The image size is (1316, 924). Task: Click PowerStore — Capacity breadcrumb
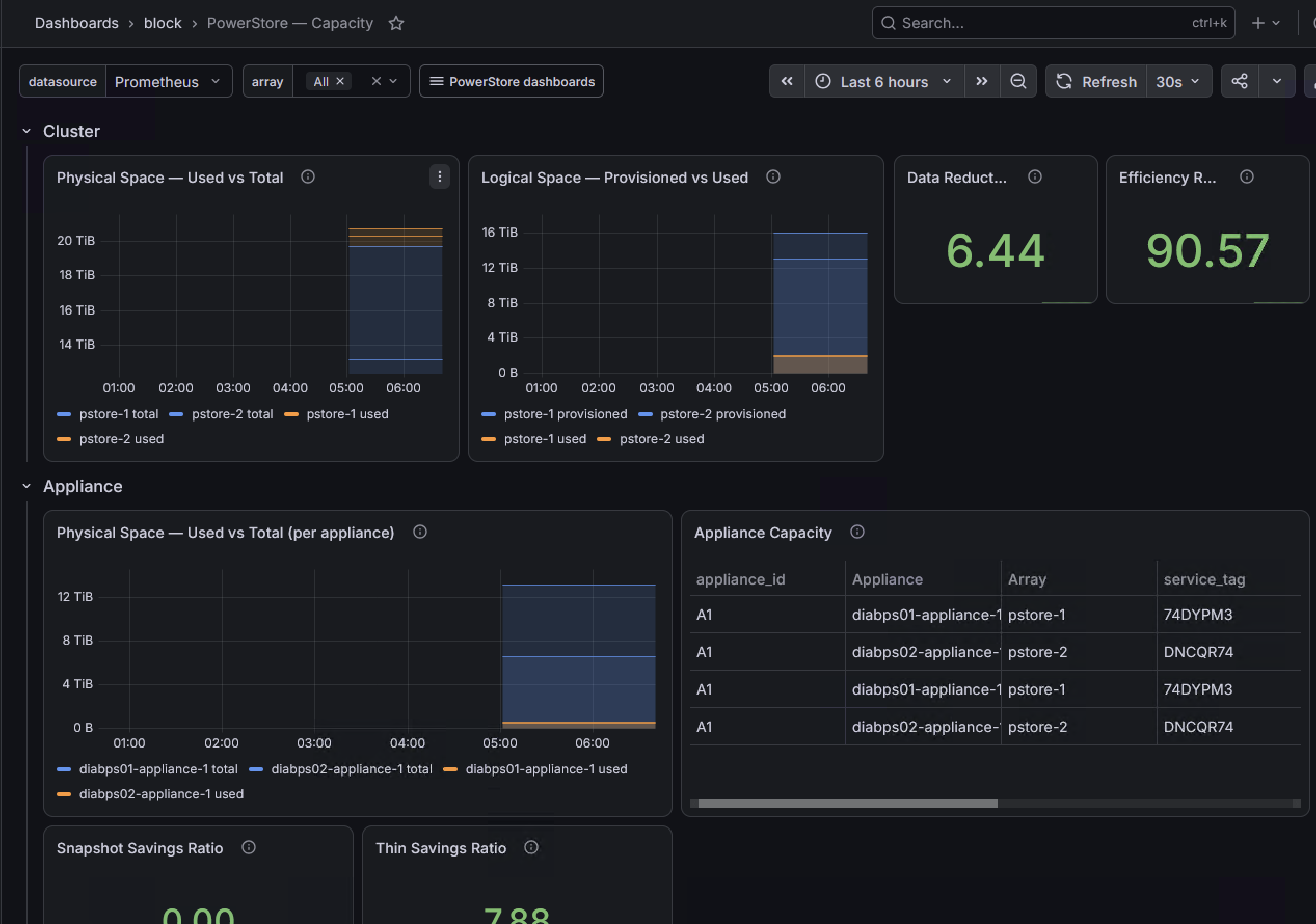click(x=290, y=23)
